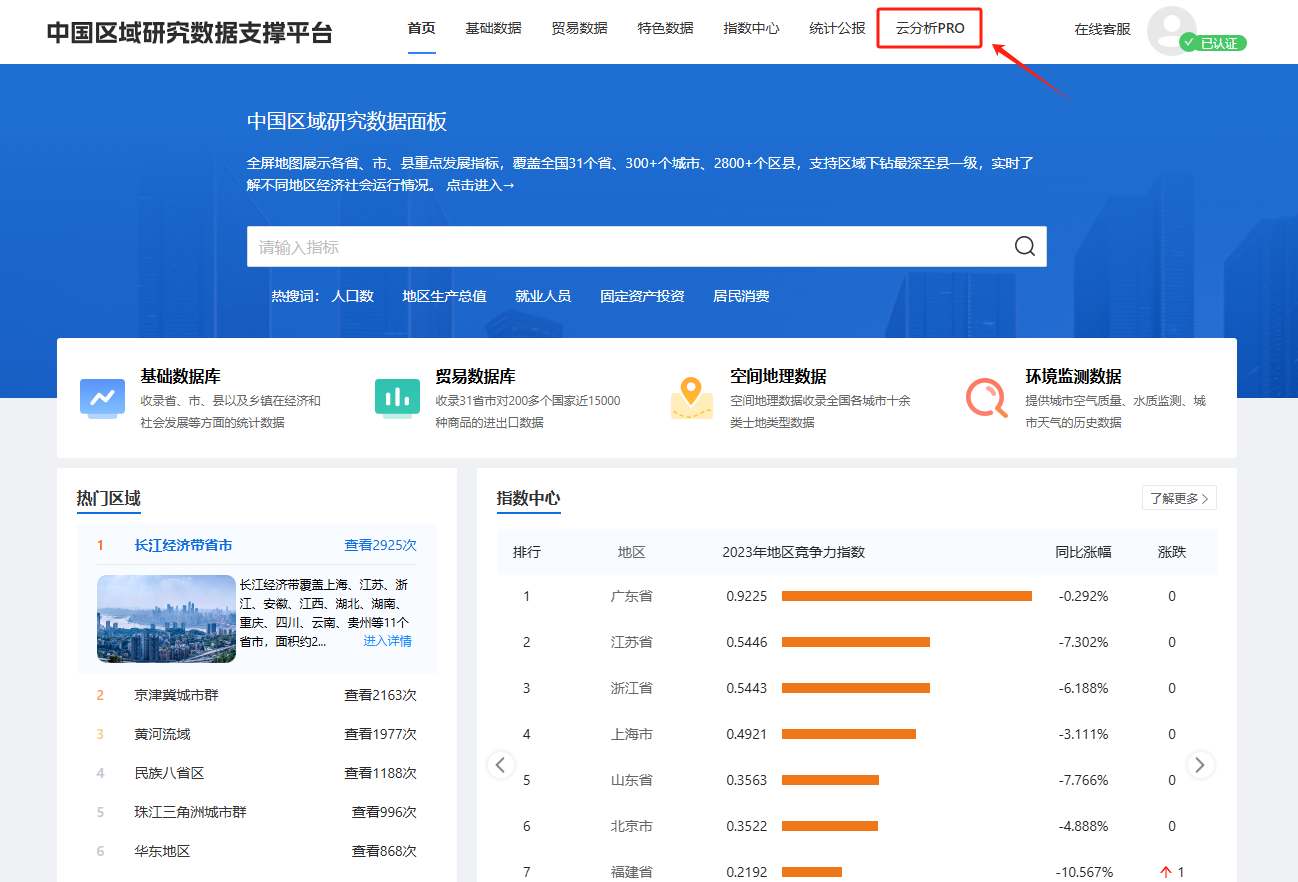
Task: Click the 长江经济带 city skyline thumbnail
Action: coord(166,619)
